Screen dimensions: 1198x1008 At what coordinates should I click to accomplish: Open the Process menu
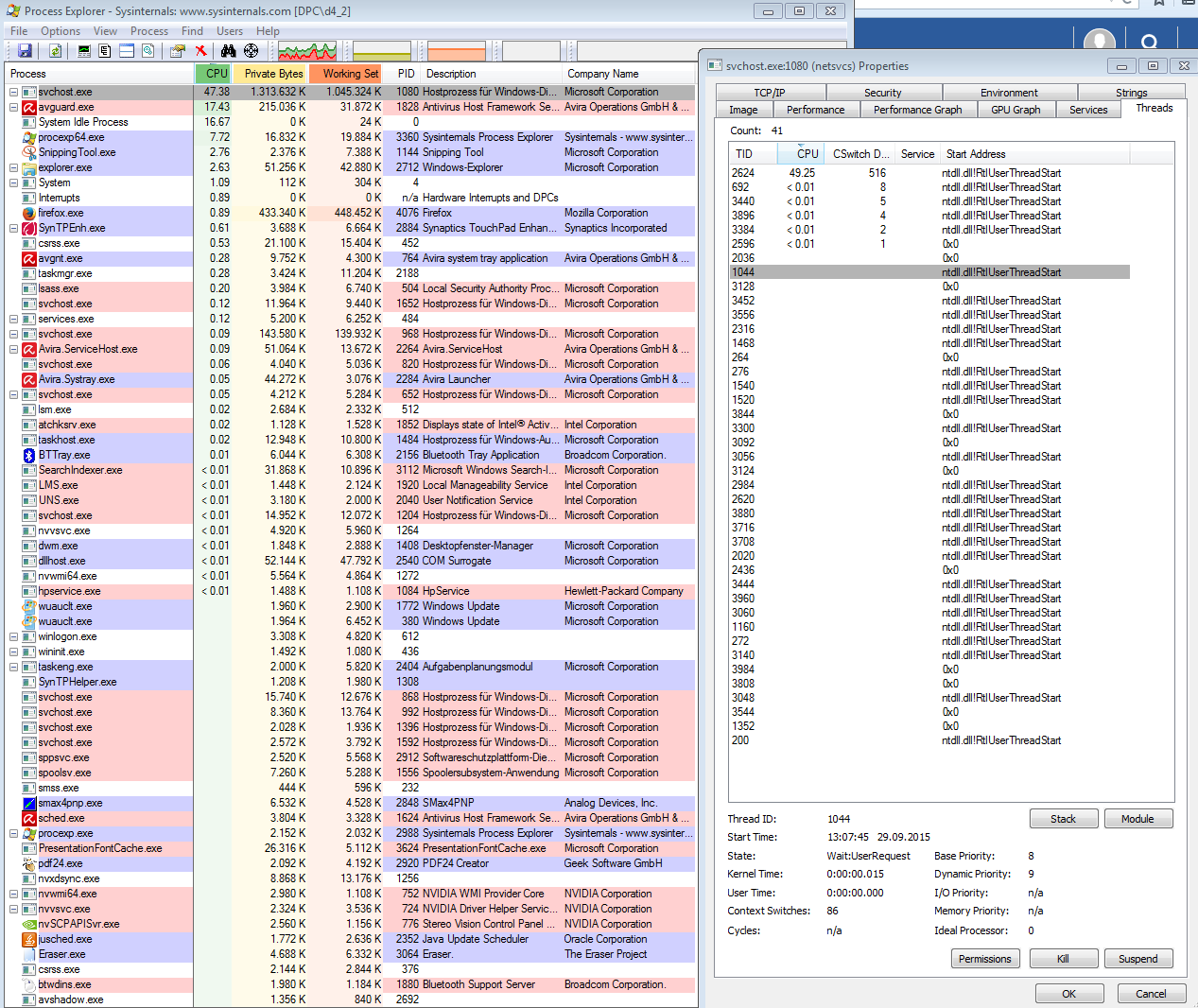(149, 31)
